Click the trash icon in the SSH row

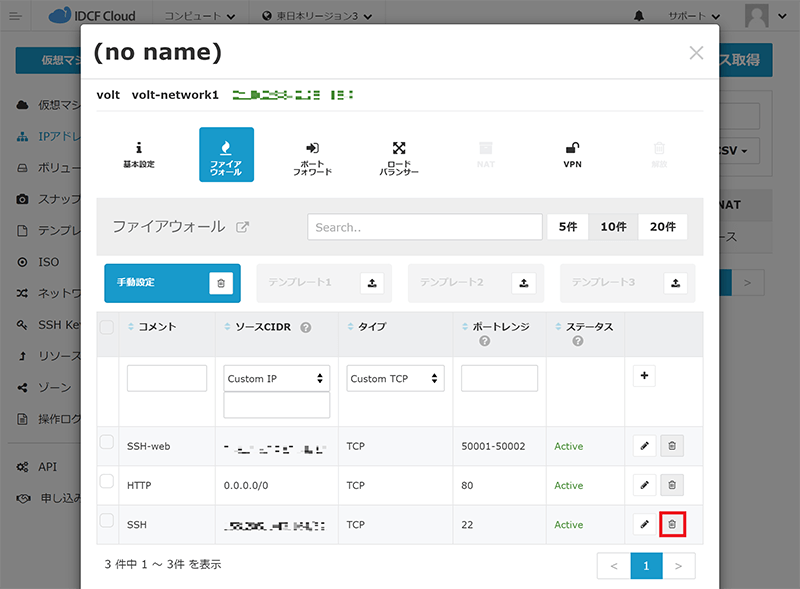[672, 524]
